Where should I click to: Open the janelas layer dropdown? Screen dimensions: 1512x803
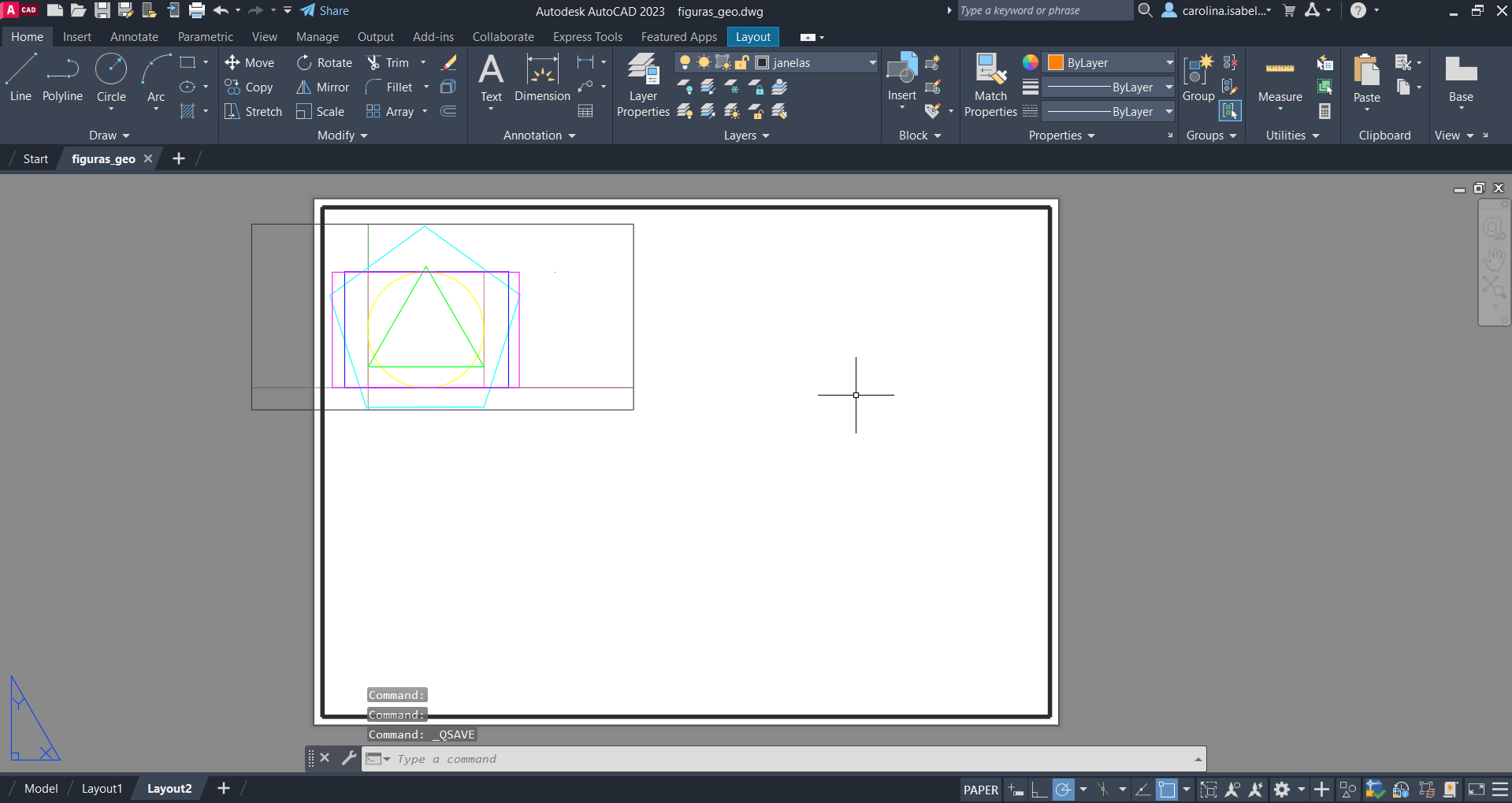pyautogui.click(x=872, y=63)
